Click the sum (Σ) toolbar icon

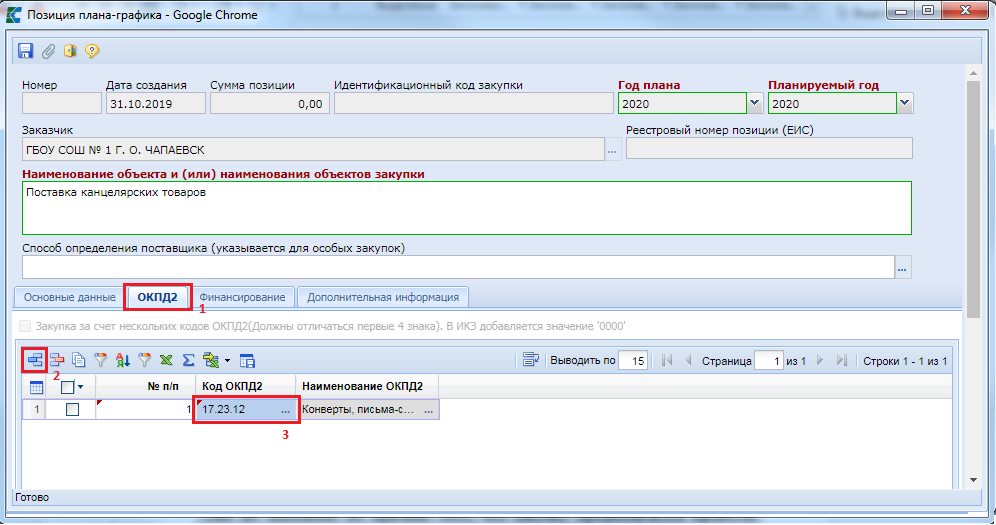(x=188, y=360)
